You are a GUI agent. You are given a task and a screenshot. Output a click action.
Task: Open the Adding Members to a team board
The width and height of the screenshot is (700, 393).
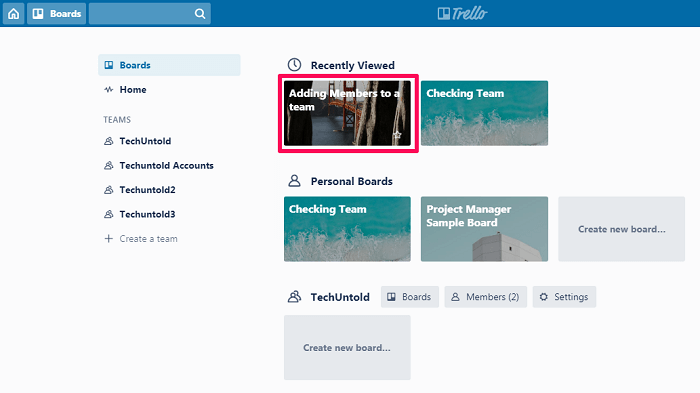347,113
